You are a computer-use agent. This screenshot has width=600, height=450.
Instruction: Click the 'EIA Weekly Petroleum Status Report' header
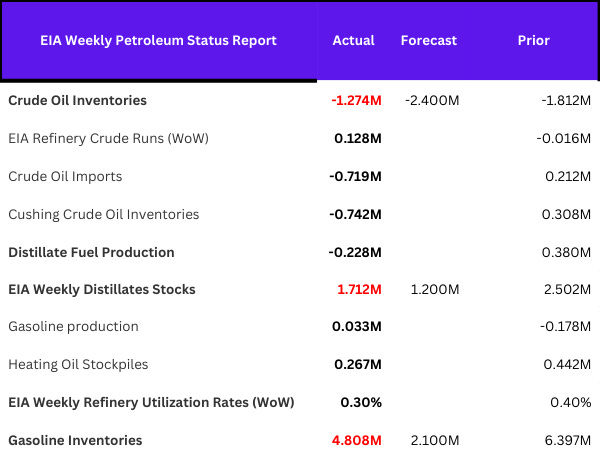(x=158, y=41)
